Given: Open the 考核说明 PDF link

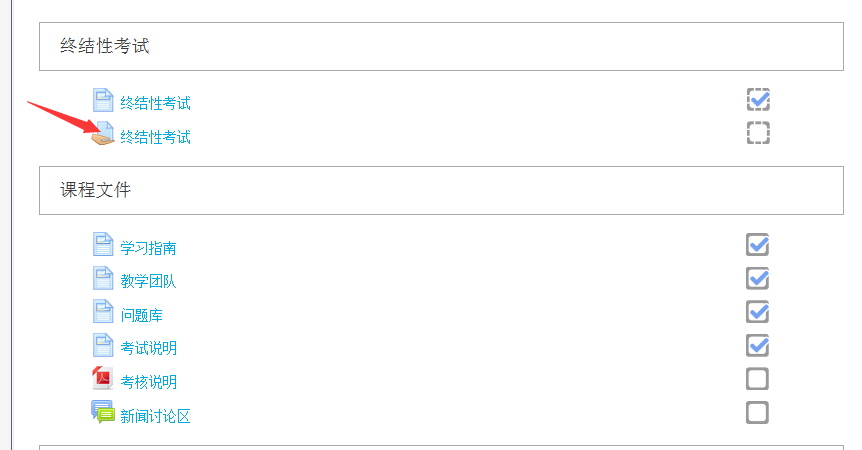Looking at the screenshot, I should pos(148,382).
